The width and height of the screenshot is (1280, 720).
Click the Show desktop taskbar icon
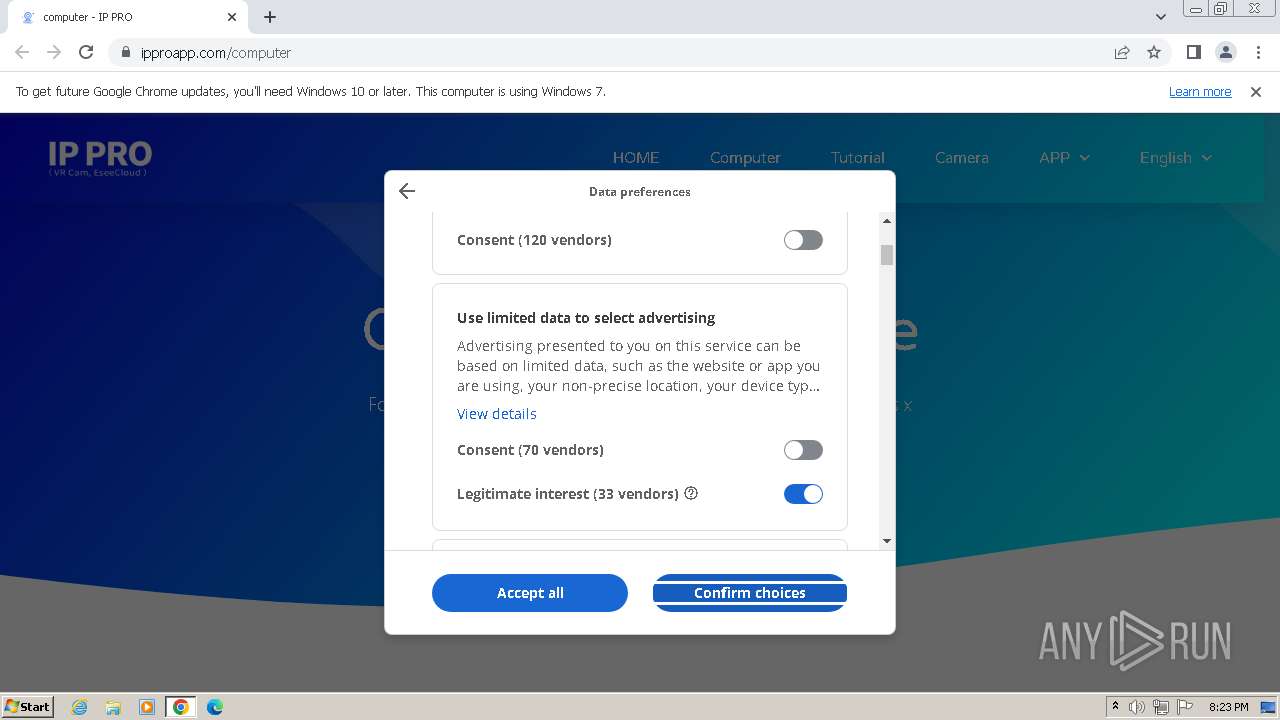(1268, 707)
